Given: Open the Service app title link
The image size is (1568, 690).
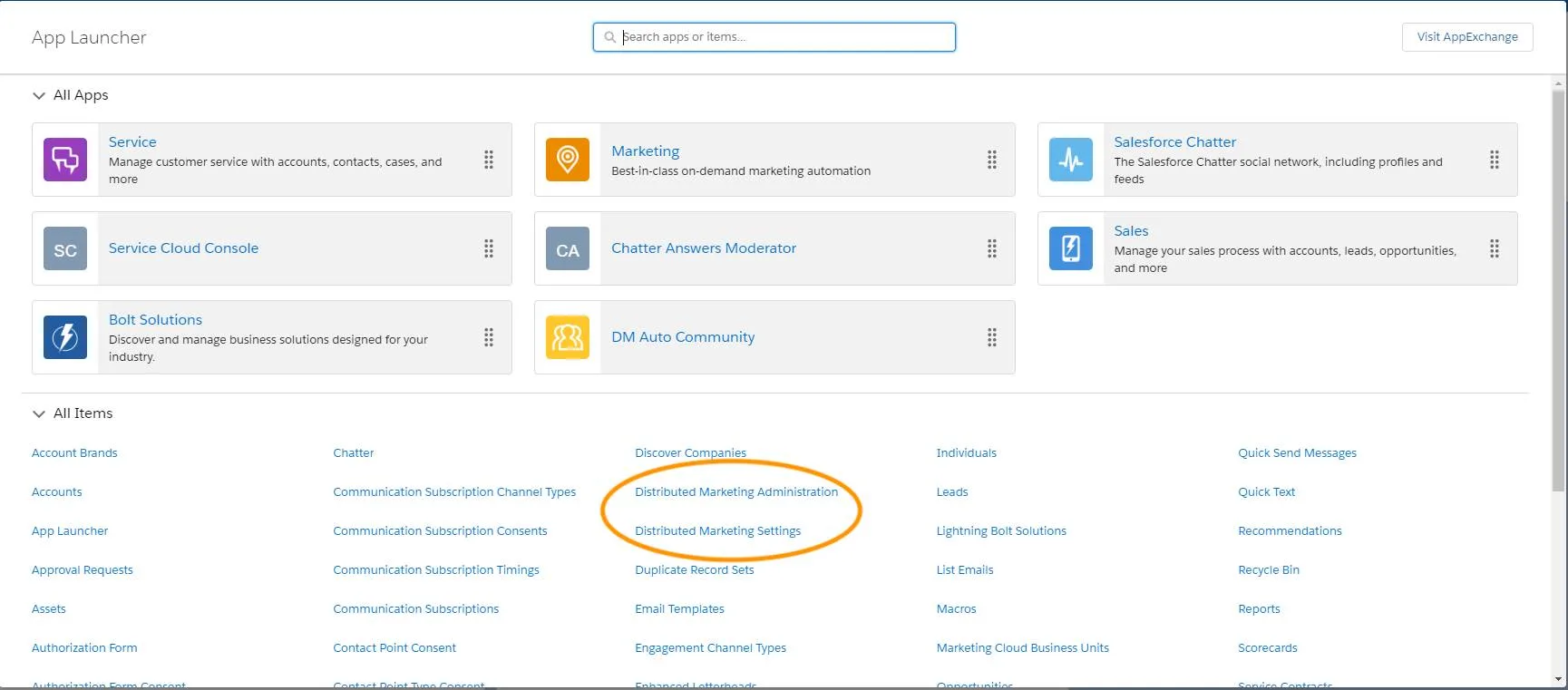Looking at the screenshot, I should click(132, 142).
